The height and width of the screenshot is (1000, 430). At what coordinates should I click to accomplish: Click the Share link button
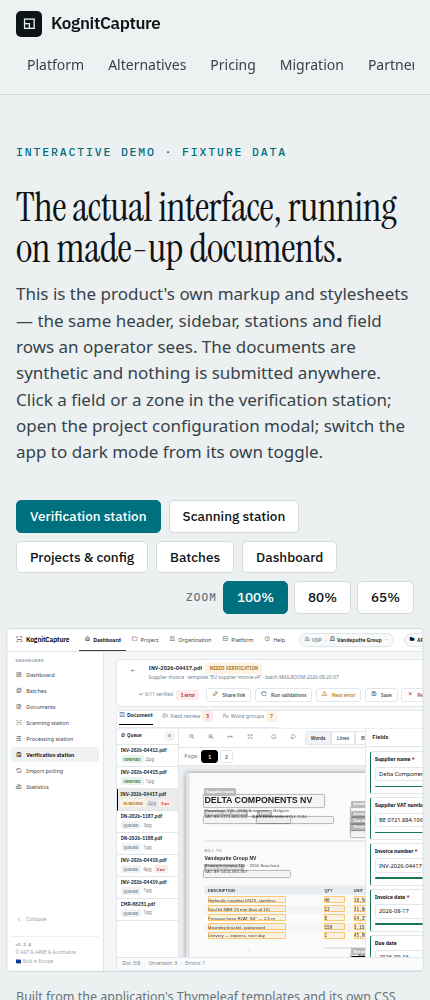pos(228,695)
